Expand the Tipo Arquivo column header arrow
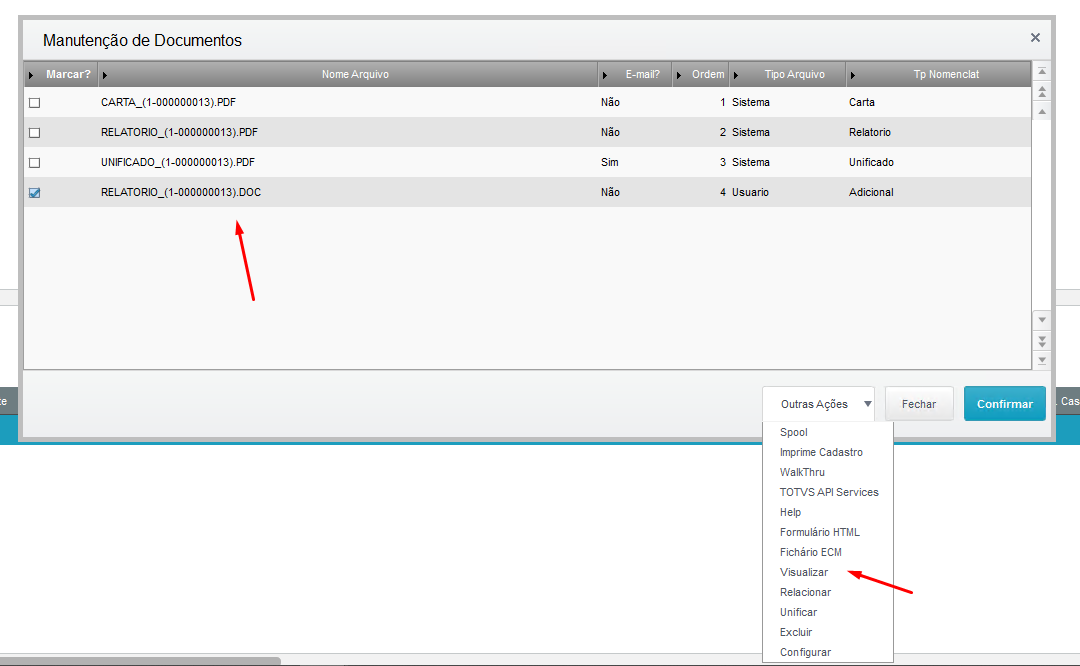 [x=737, y=75]
